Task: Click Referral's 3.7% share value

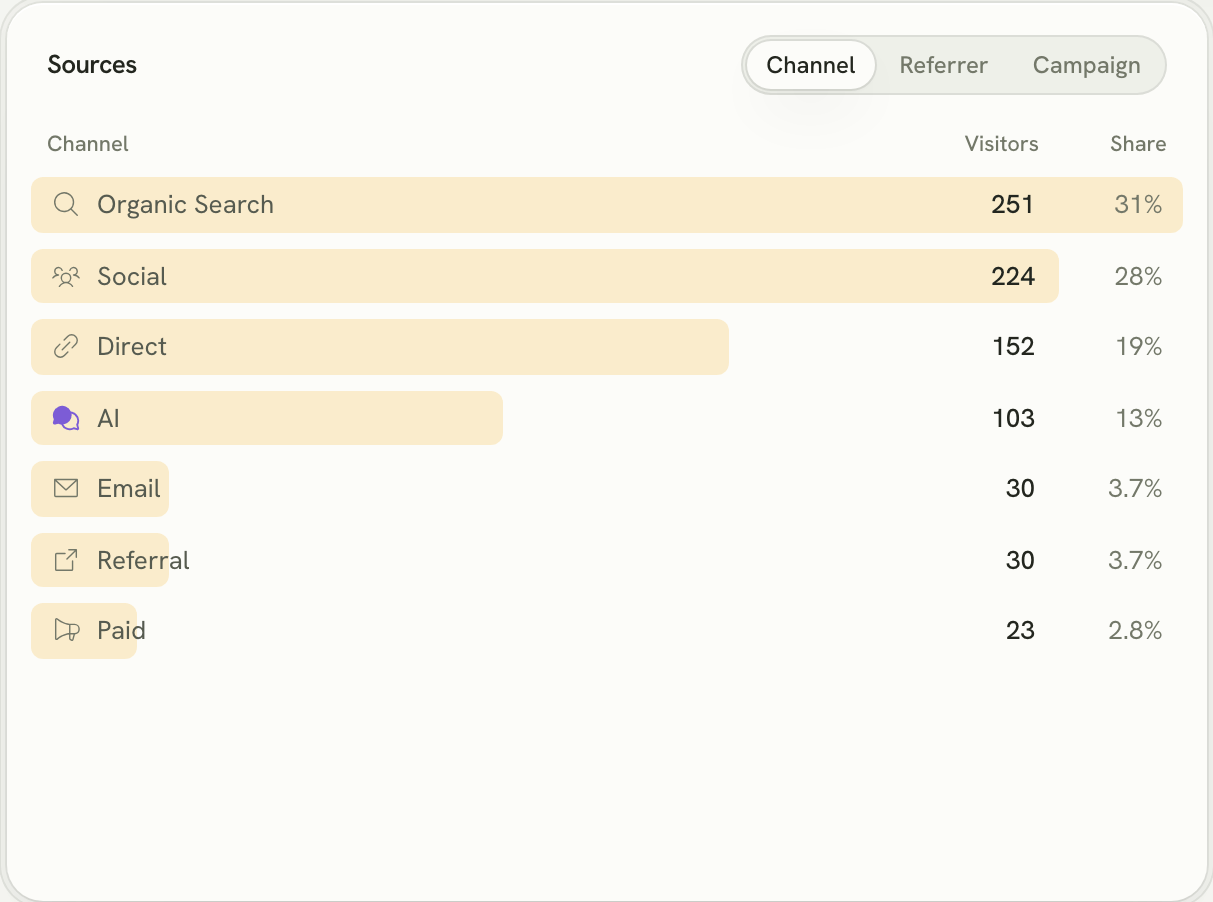Action: click(x=1135, y=560)
